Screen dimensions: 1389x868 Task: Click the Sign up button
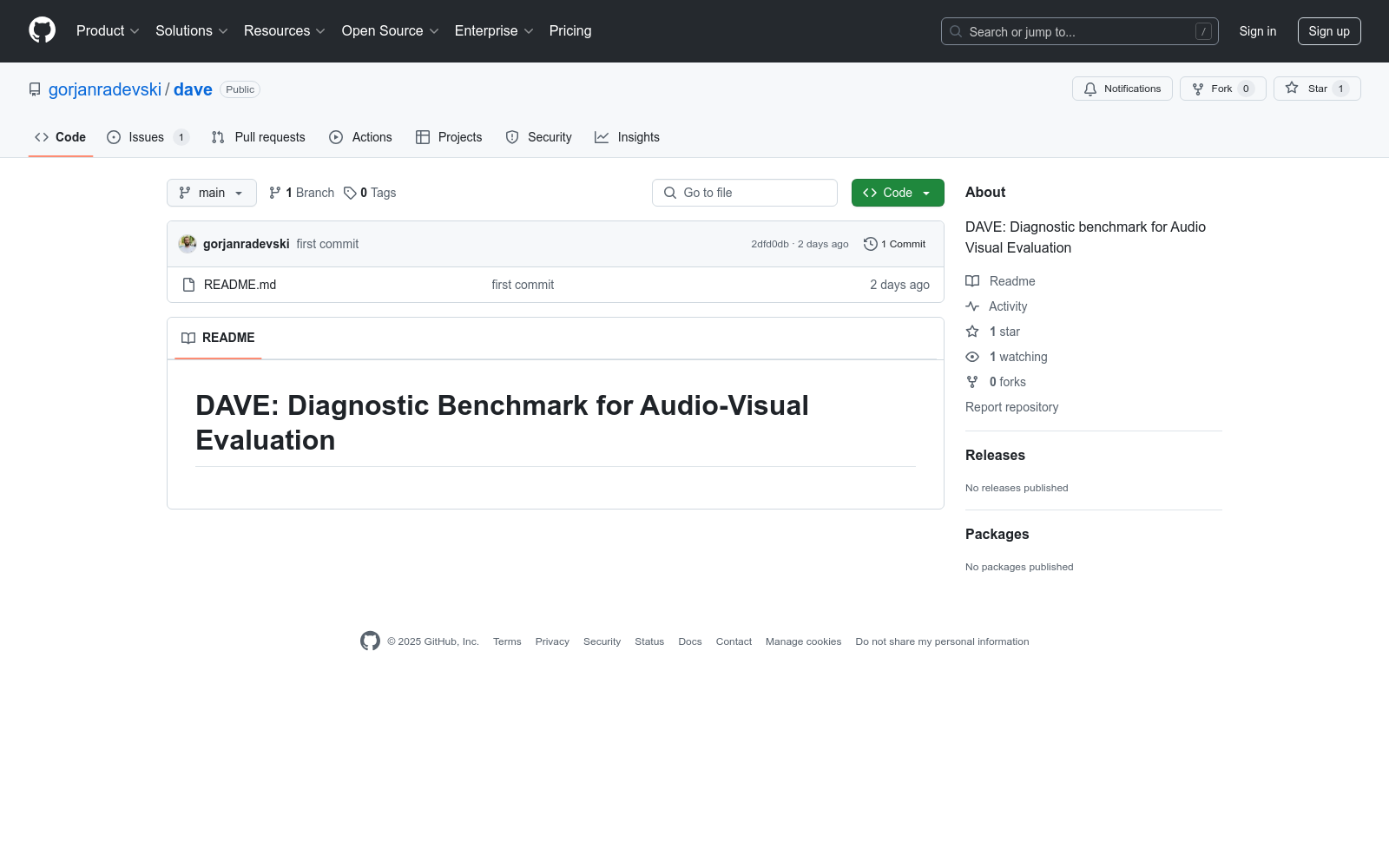click(x=1328, y=31)
